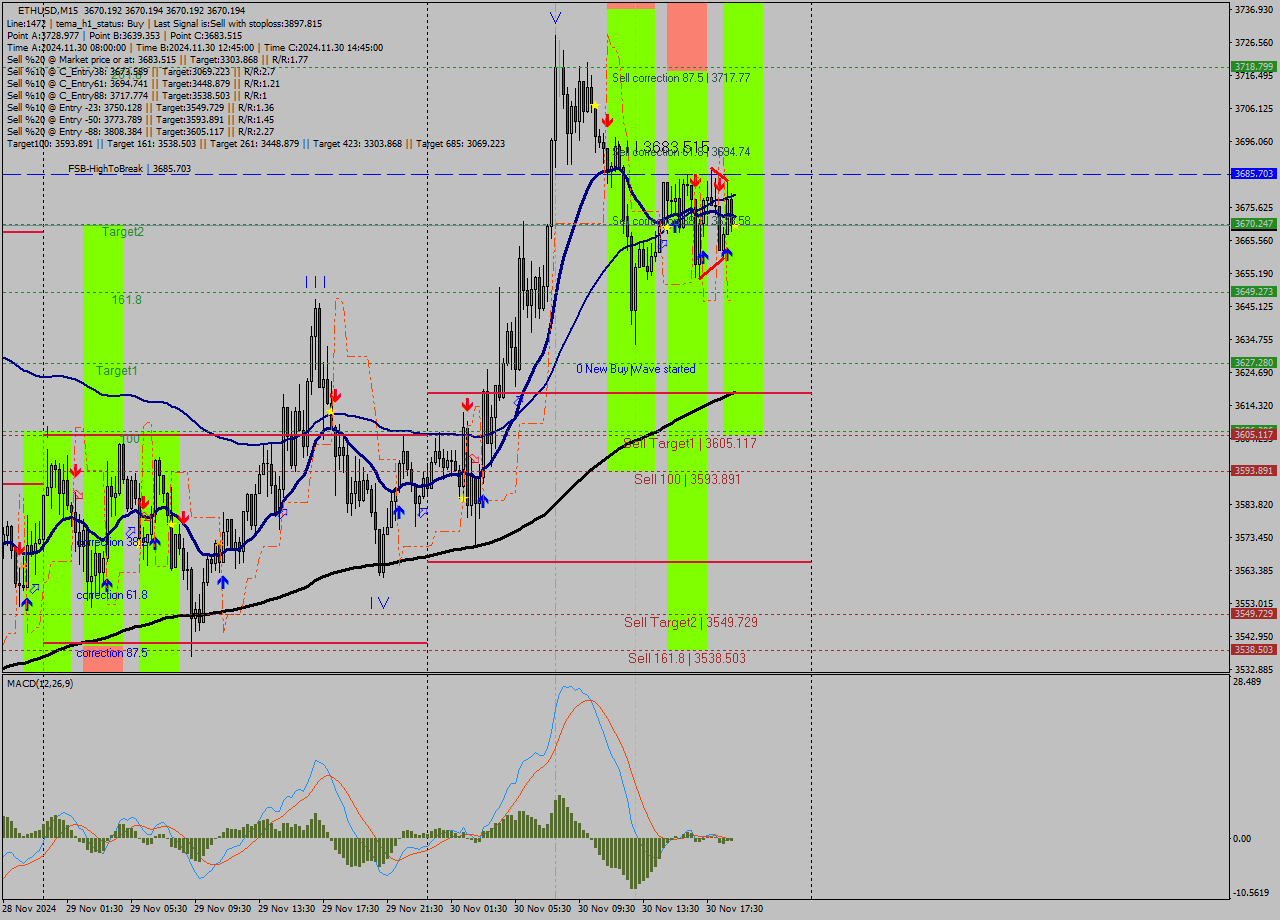Click the '29 Nov 21:30' time axis label
The height and width of the screenshot is (920, 1280).
(x=414, y=909)
